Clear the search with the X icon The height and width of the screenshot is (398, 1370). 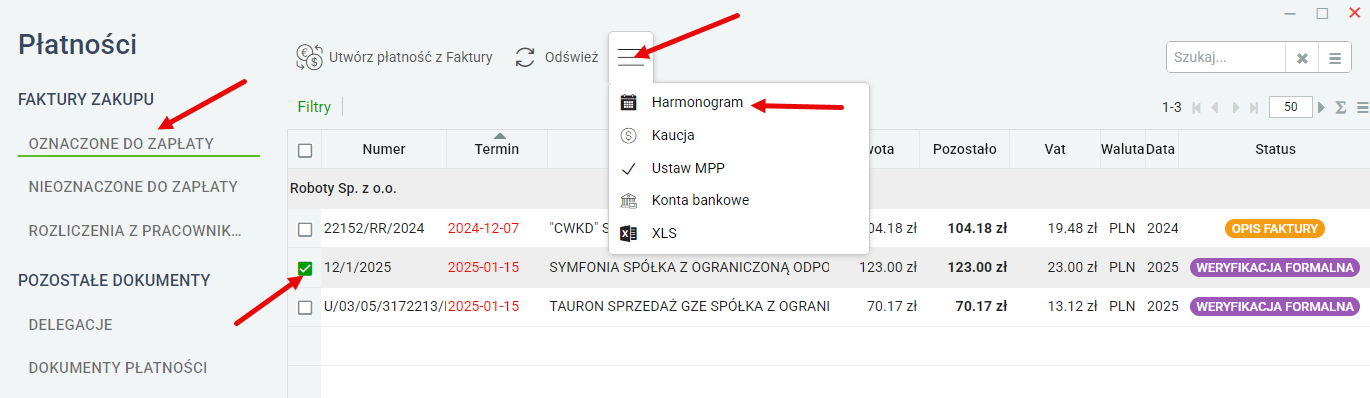tap(1302, 58)
